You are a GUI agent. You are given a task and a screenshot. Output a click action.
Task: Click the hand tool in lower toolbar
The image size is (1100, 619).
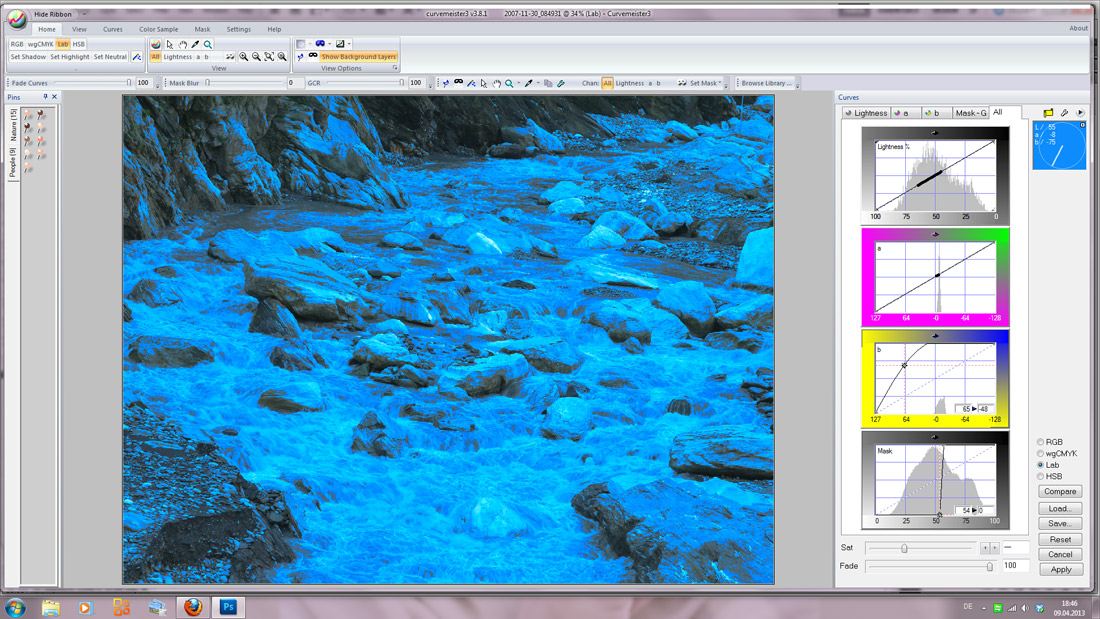tap(497, 83)
